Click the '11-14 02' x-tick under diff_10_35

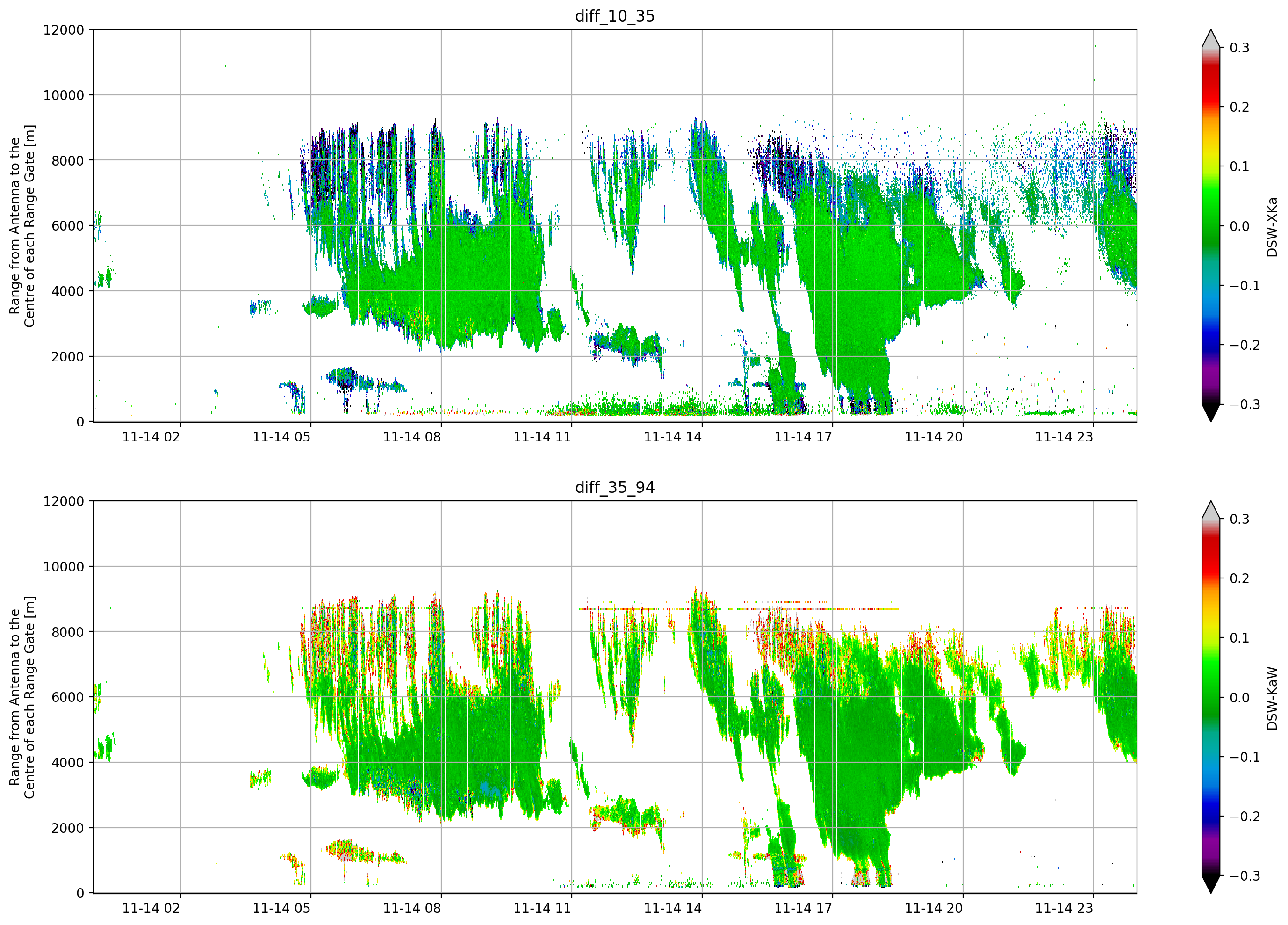tap(151, 437)
